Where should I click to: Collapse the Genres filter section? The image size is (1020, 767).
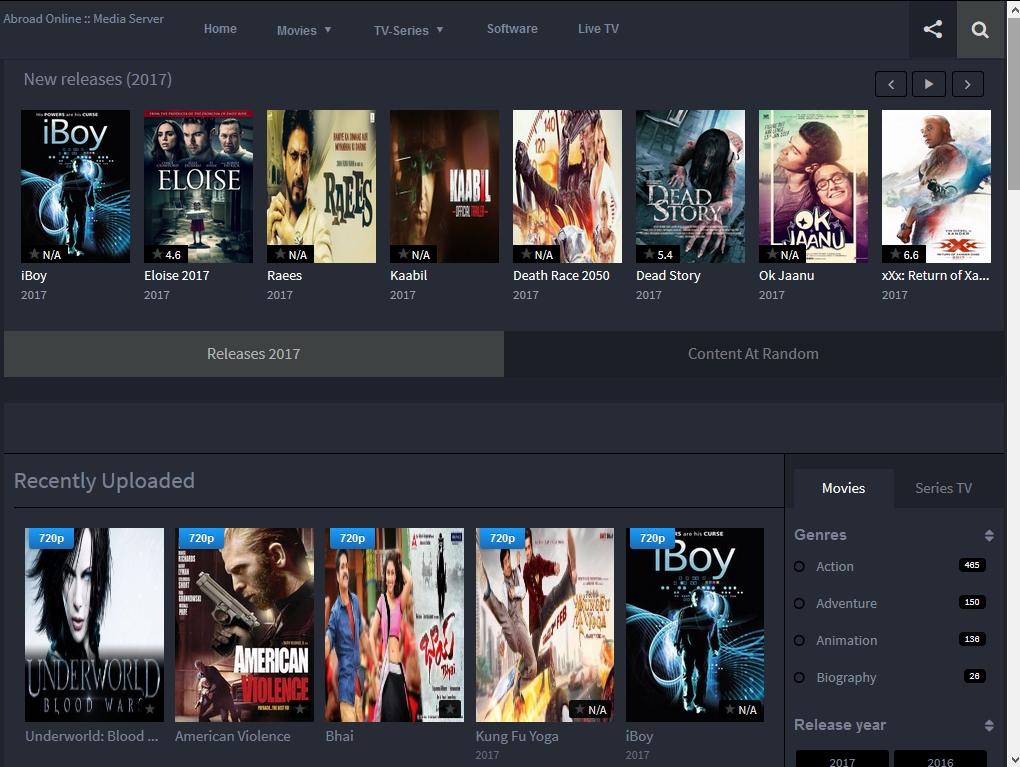(x=989, y=535)
